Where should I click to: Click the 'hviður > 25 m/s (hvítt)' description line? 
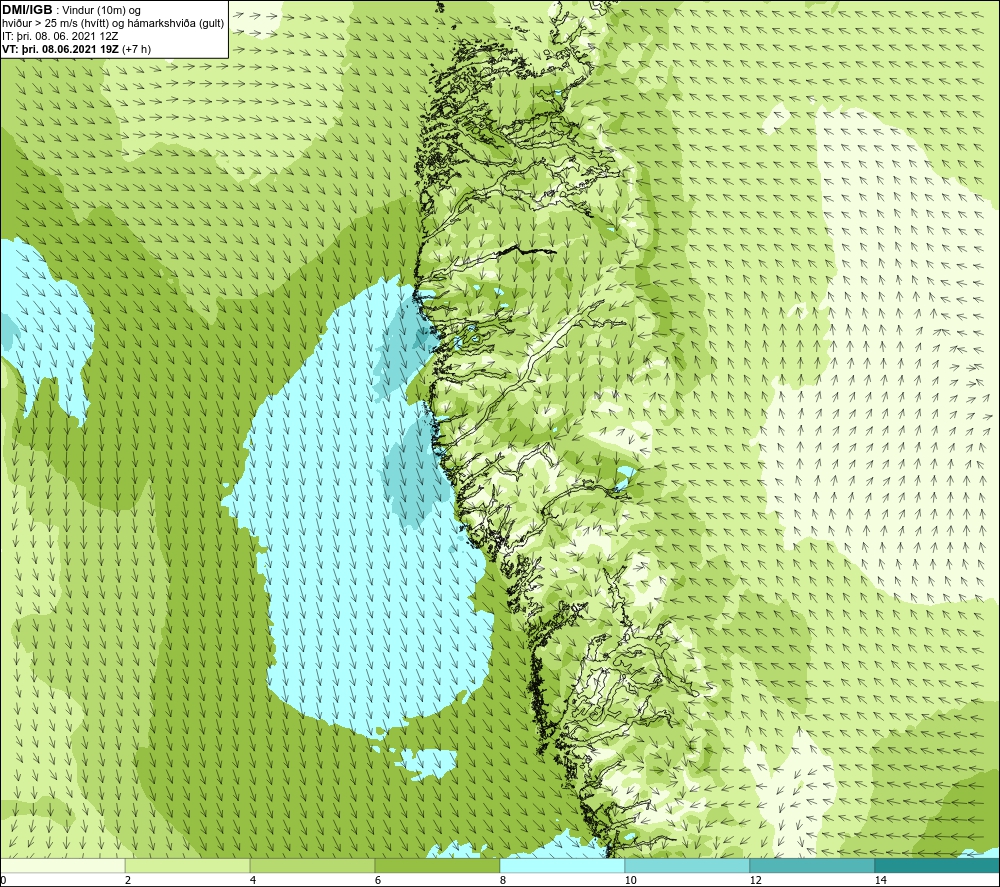(113, 24)
